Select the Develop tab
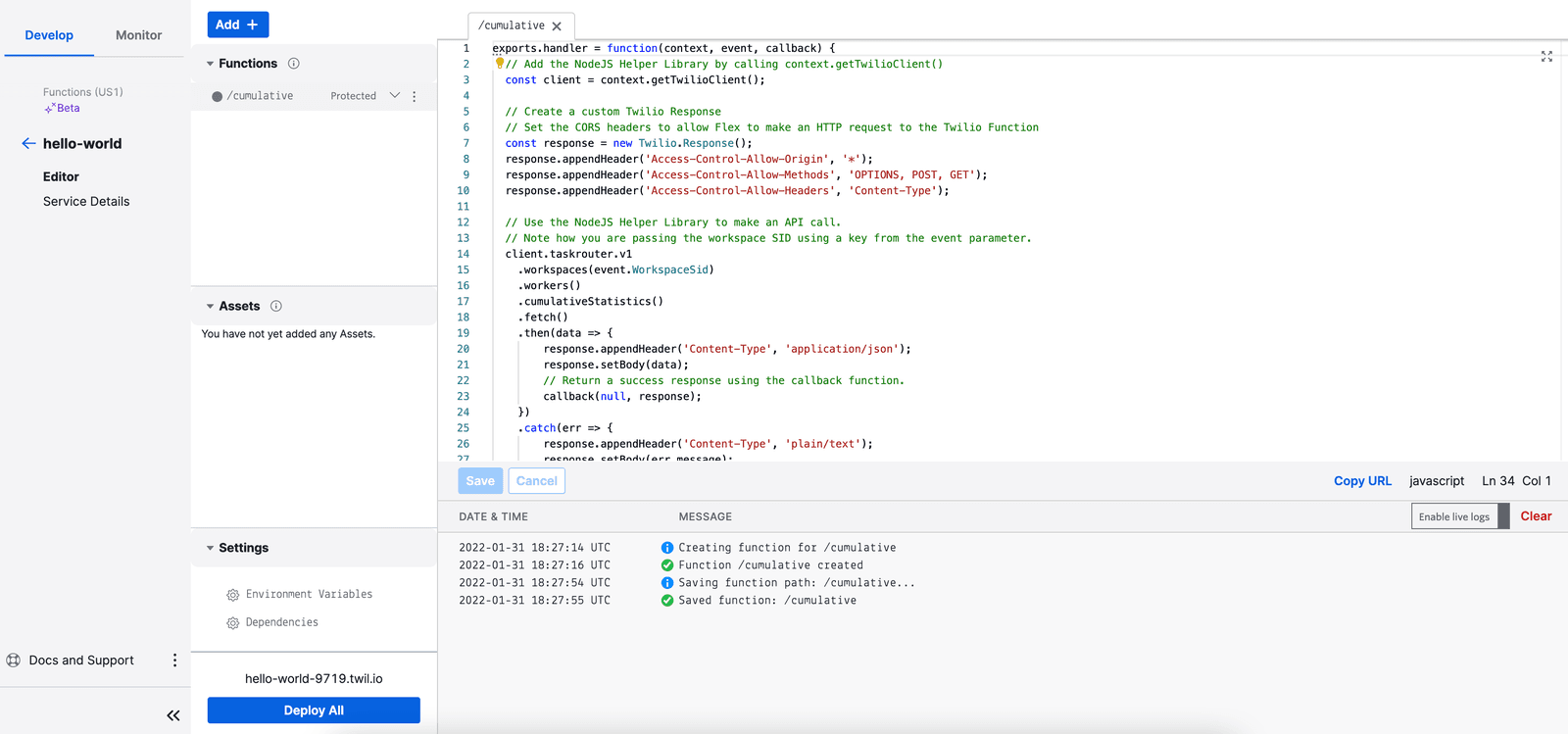The height and width of the screenshot is (734, 1568). coord(49,35)
